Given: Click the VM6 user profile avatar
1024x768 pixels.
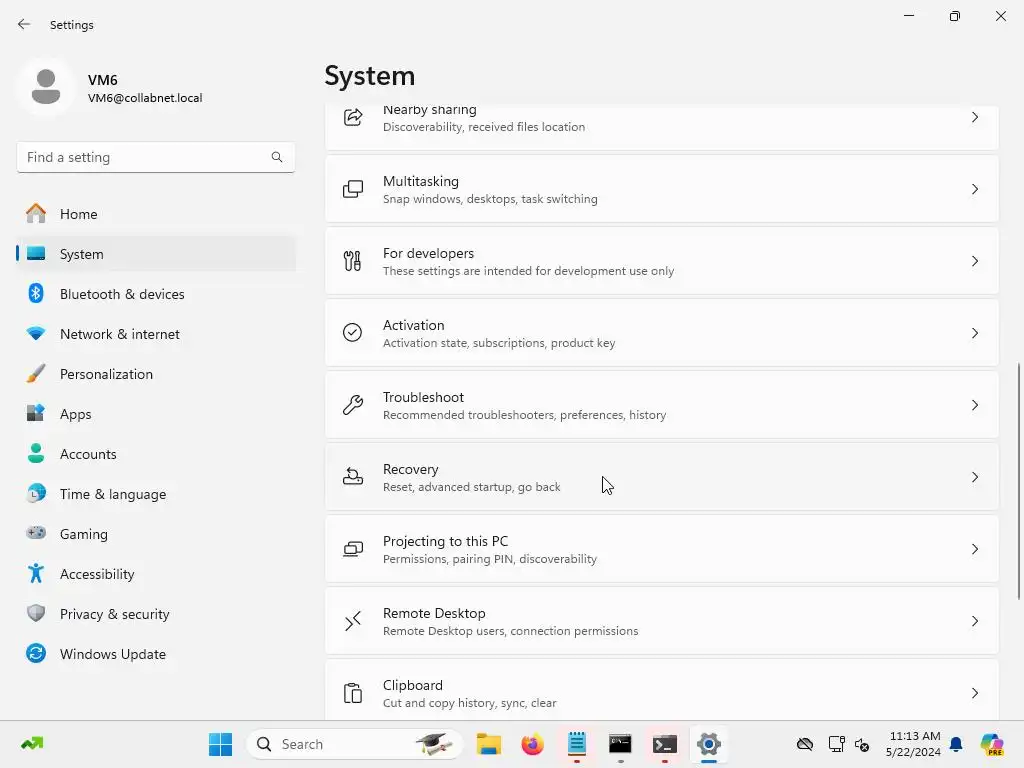Looking at the screenshot, I should (46, 87).
